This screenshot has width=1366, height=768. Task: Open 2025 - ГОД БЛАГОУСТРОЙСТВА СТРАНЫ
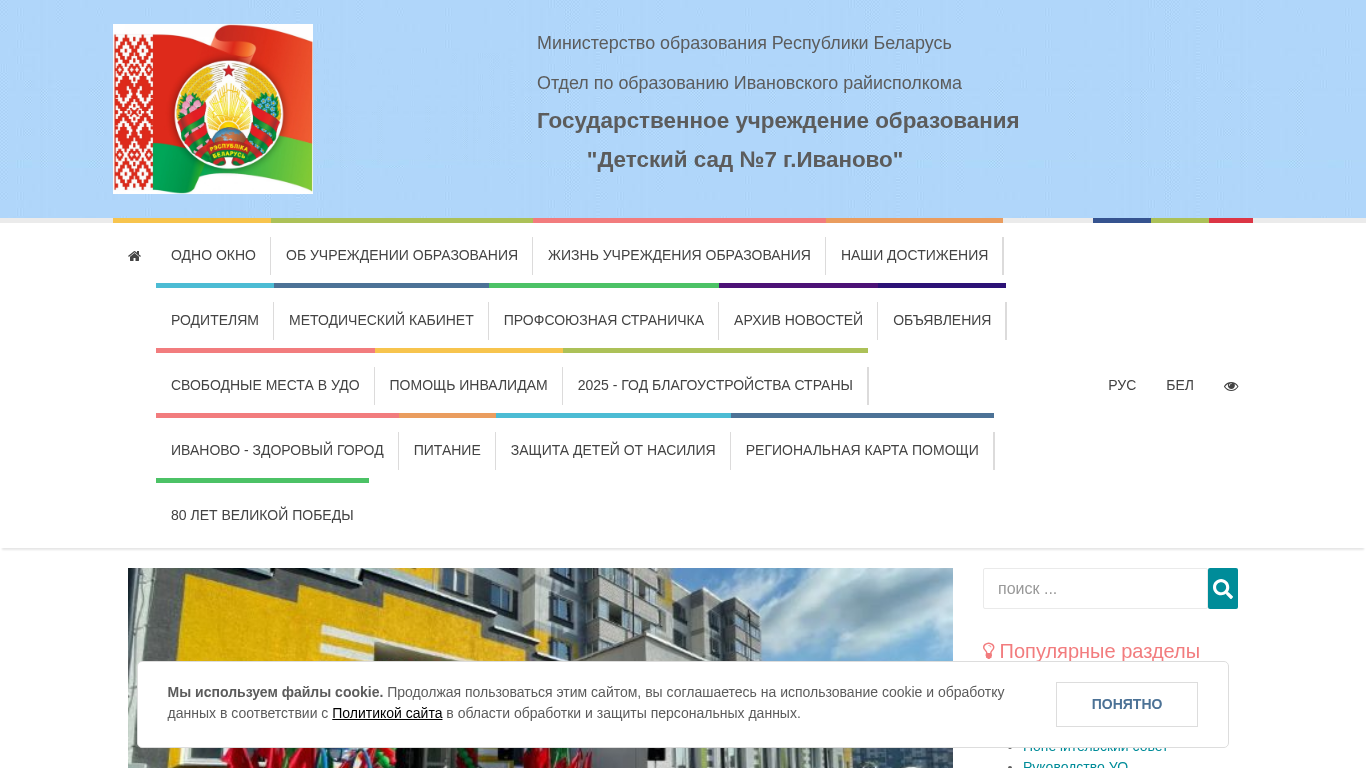pos(715,385)
